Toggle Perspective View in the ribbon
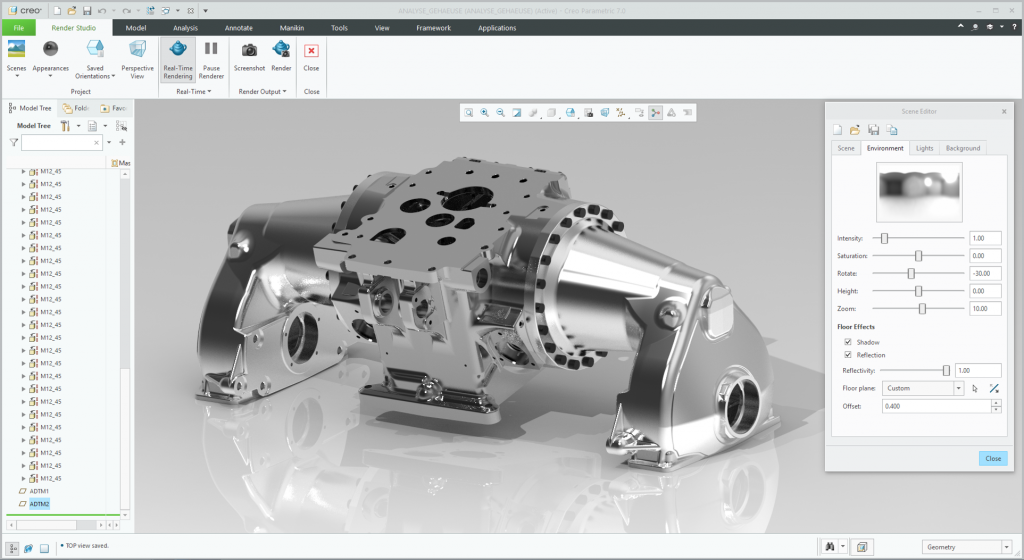The width and height of the screenshot is (1024, 560). click(x=138, y=50)
